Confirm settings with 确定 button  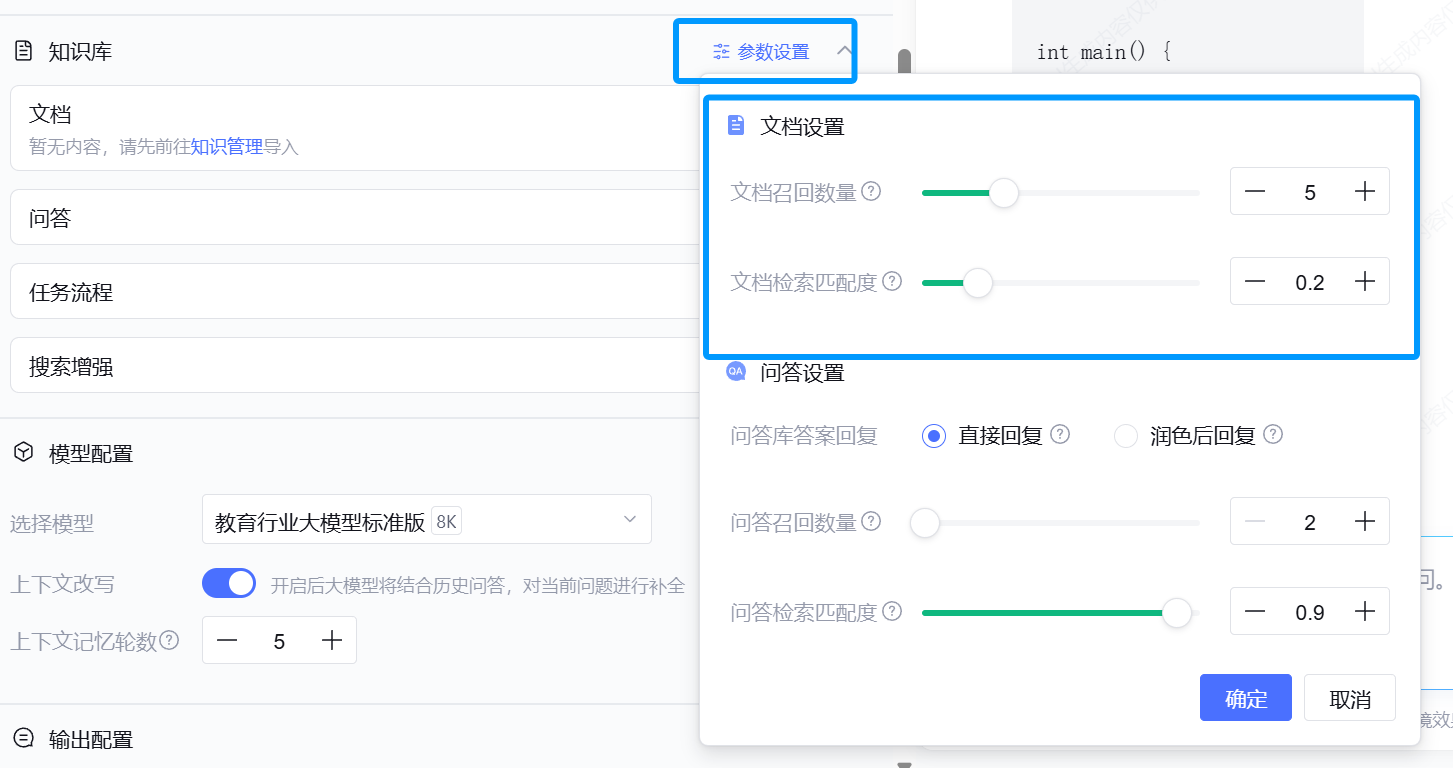1246,698
